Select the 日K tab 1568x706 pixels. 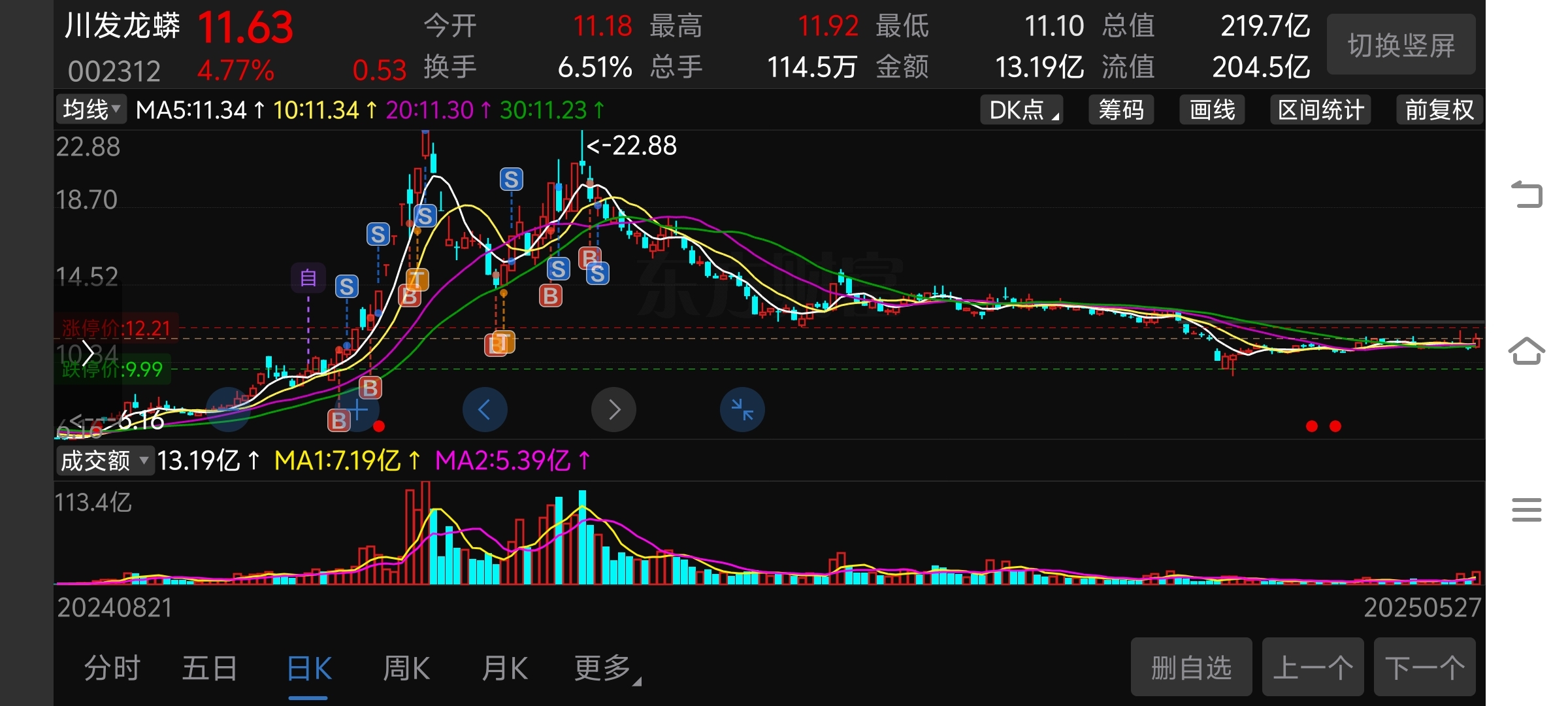point(309,668)
